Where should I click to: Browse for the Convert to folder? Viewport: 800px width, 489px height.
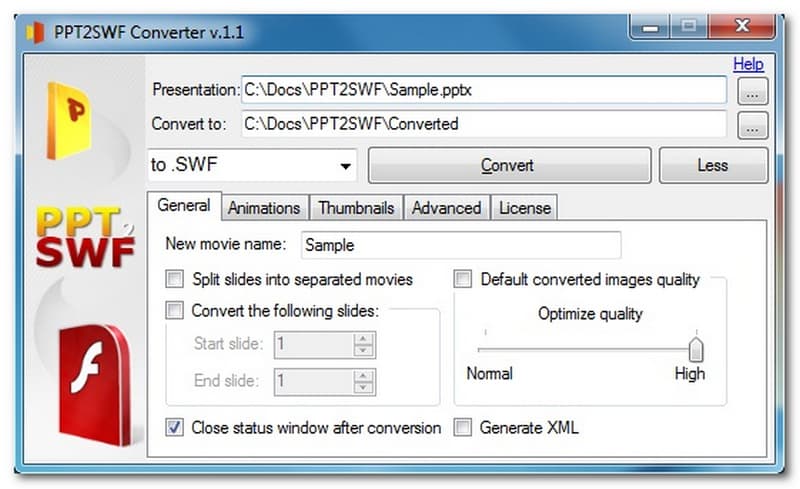pos(753,126)
